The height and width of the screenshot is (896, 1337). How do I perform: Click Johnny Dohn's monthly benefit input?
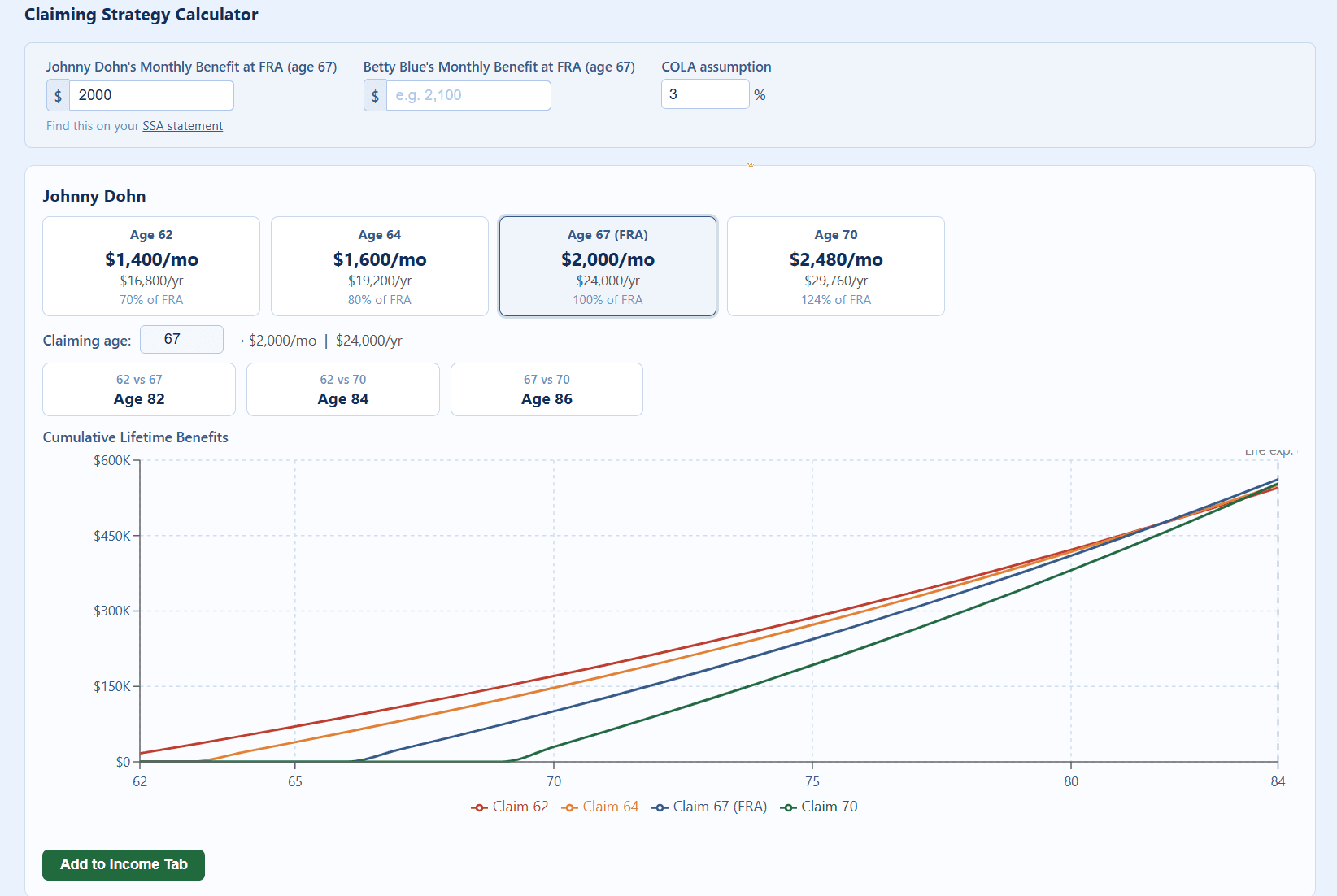pyautogui.click(x=151, y=95)
